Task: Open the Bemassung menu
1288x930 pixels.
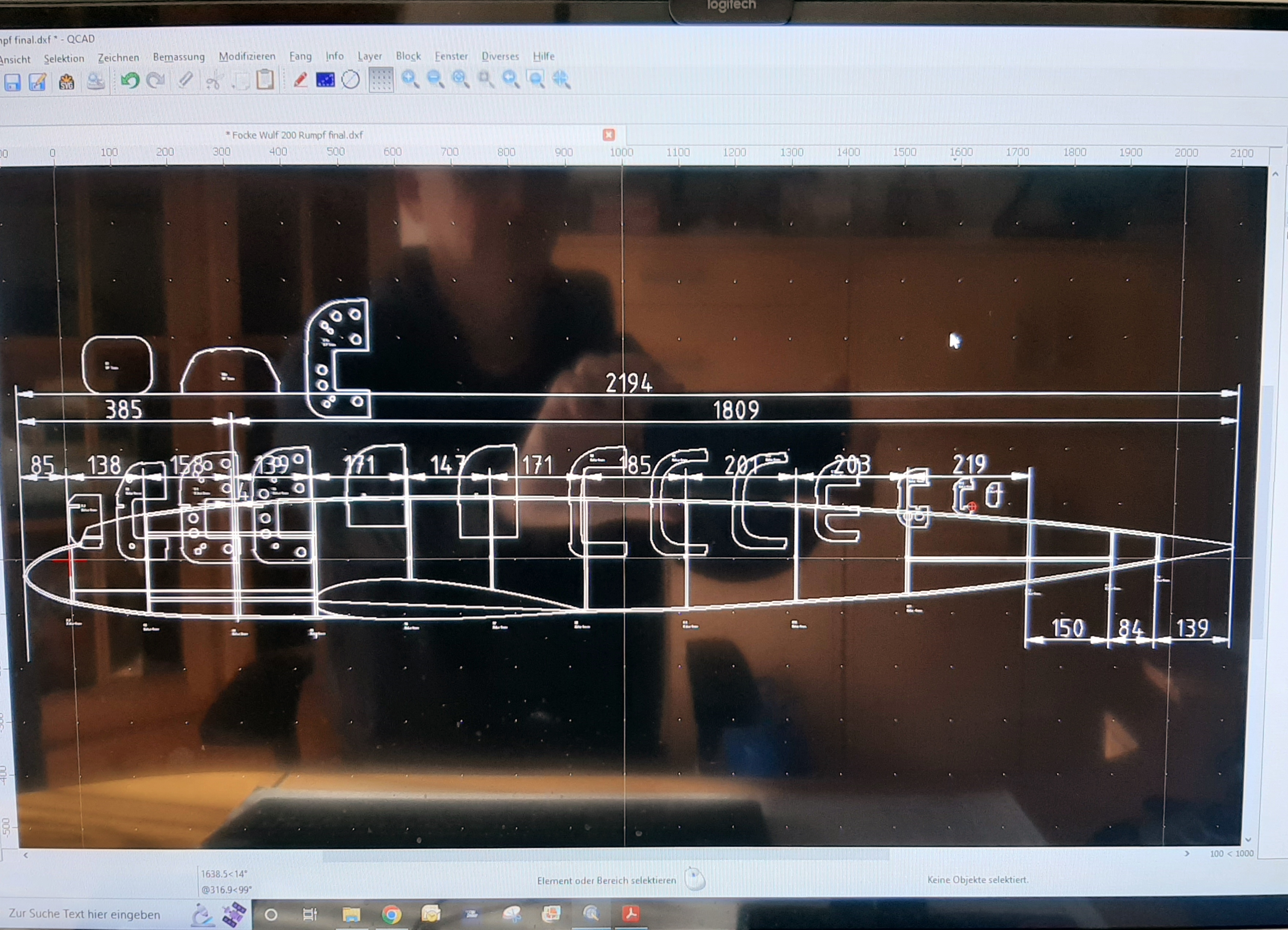Action: point(178,57)
